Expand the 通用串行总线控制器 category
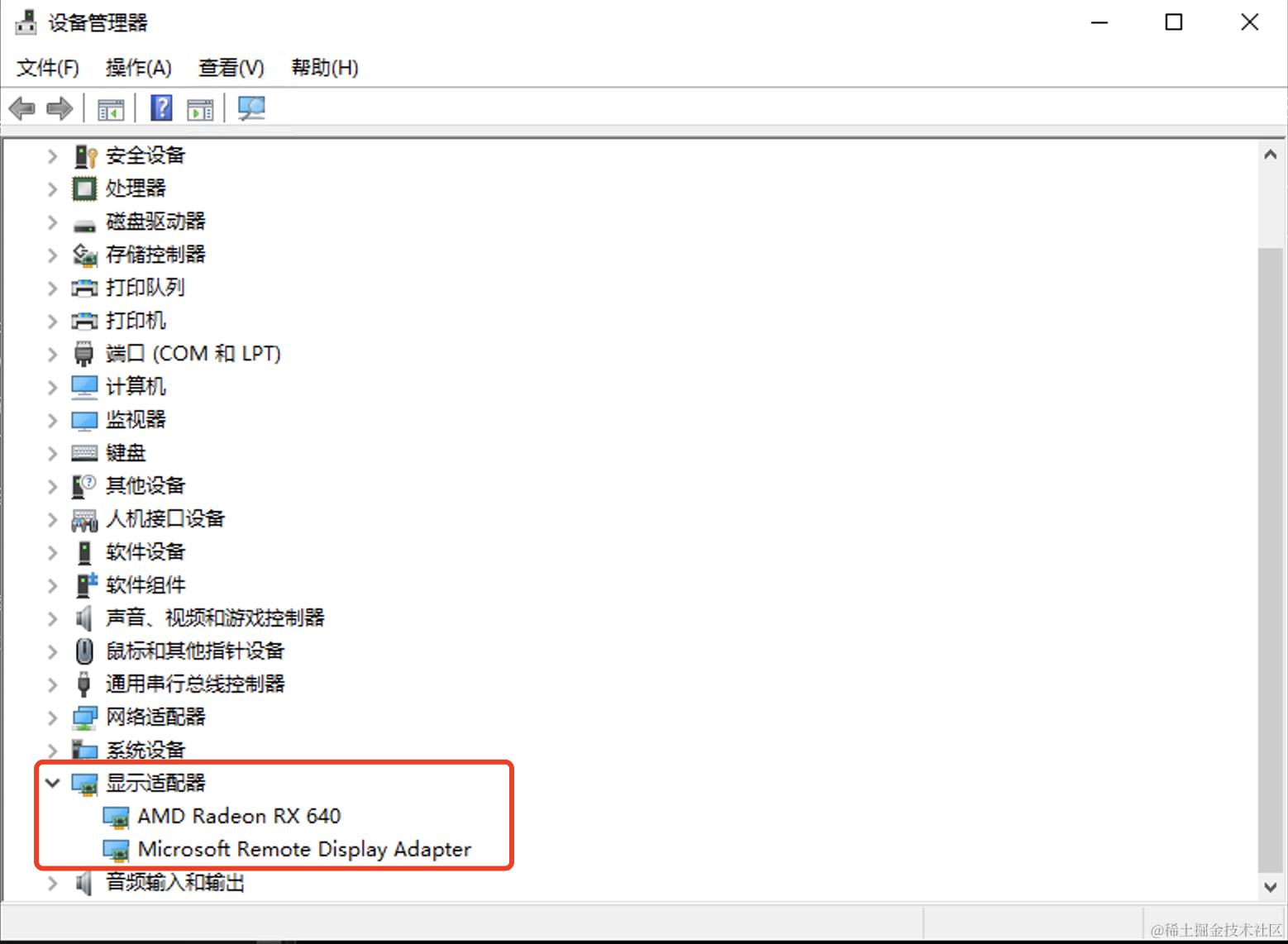The height and width of the screenshot is (944, 1288). tap(53, 684)
